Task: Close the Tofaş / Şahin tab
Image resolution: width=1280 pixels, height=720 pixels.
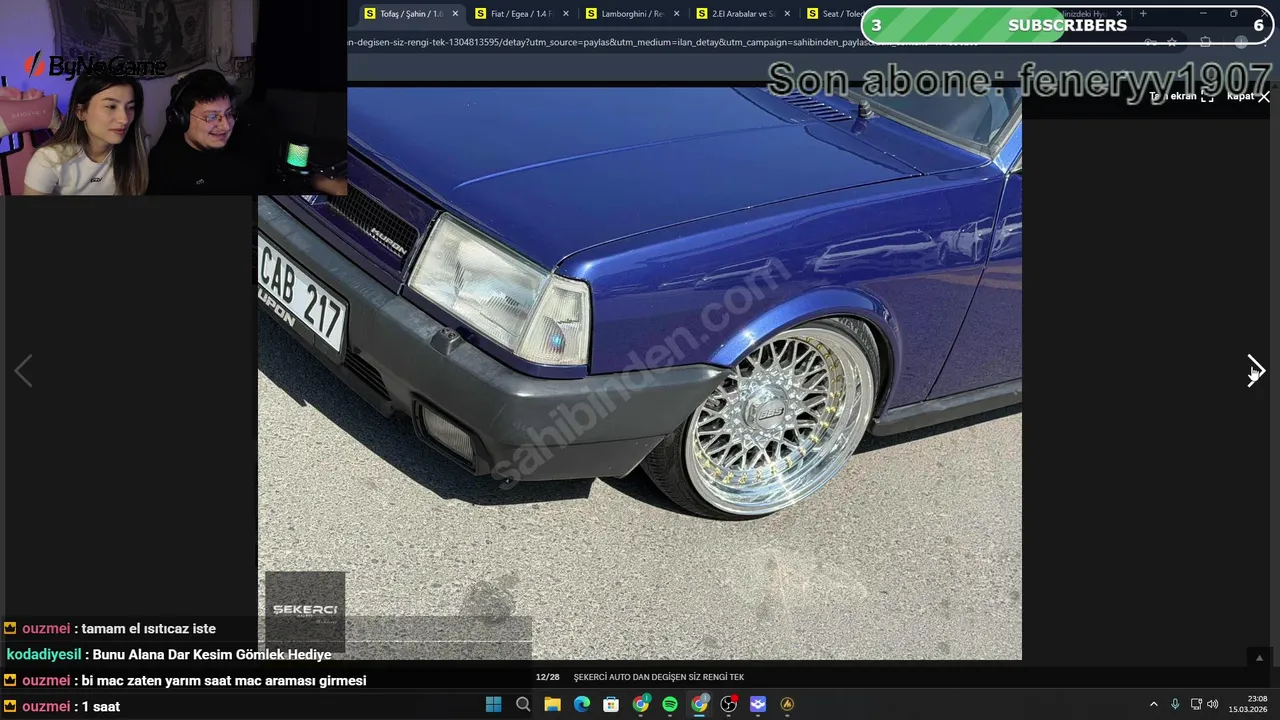Action: pos(455,14)
